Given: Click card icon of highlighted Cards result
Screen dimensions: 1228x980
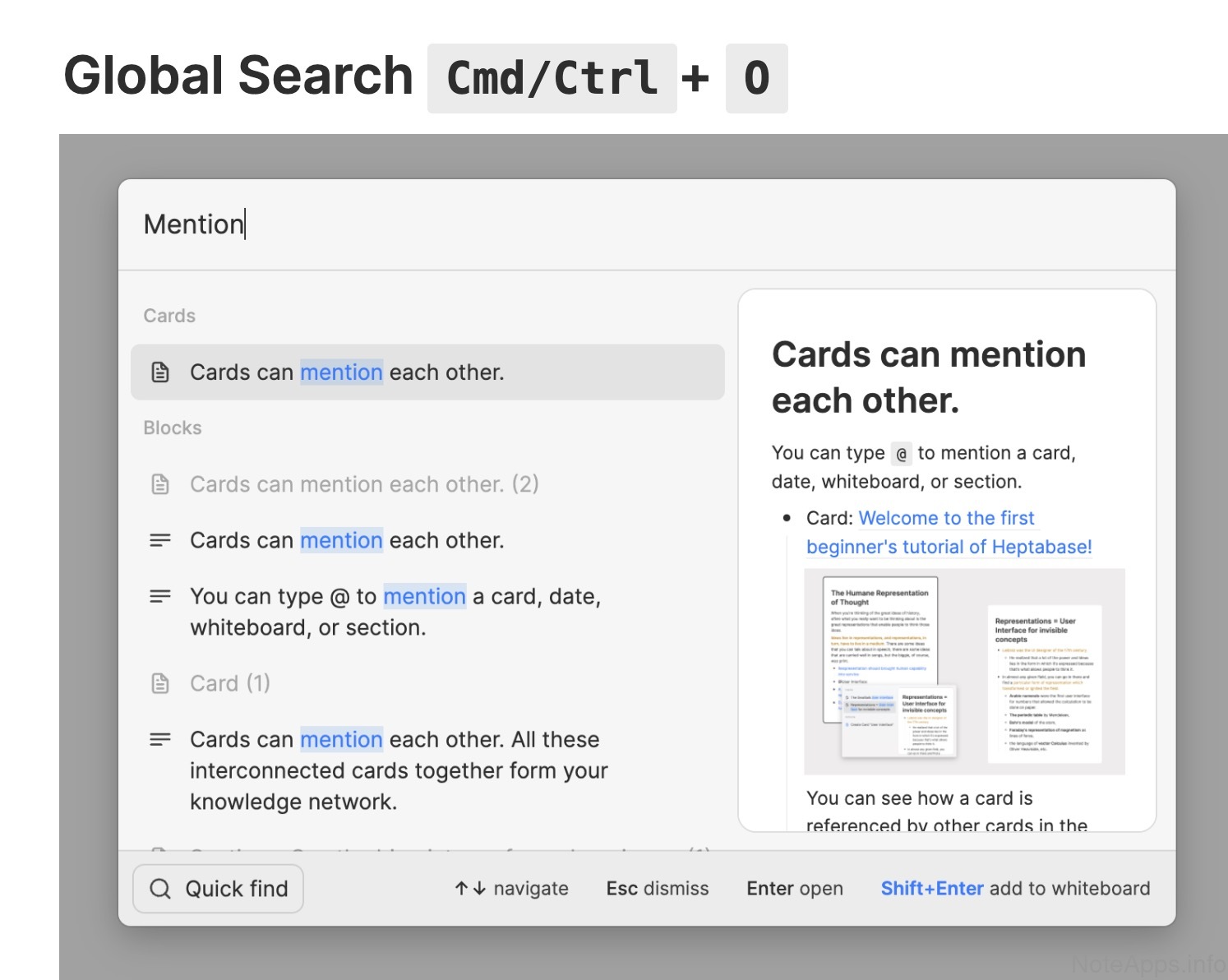Looking at the screenshot, I should coord(160,372).
